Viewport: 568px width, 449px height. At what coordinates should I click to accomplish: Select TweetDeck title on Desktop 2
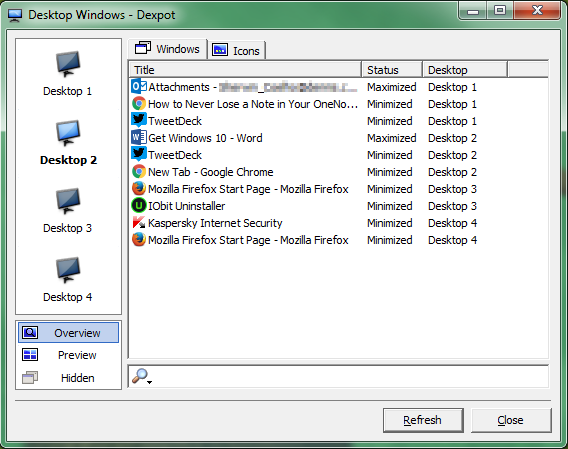coord(175,155)
